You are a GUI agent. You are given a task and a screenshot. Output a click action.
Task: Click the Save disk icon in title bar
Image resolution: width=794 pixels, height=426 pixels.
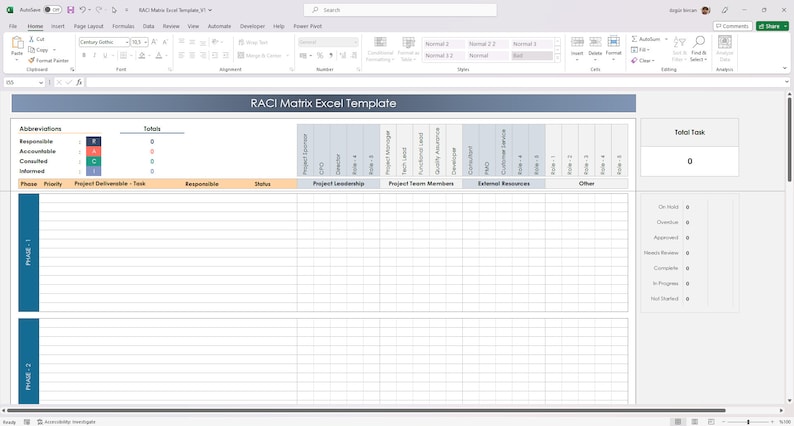[70, 10]
